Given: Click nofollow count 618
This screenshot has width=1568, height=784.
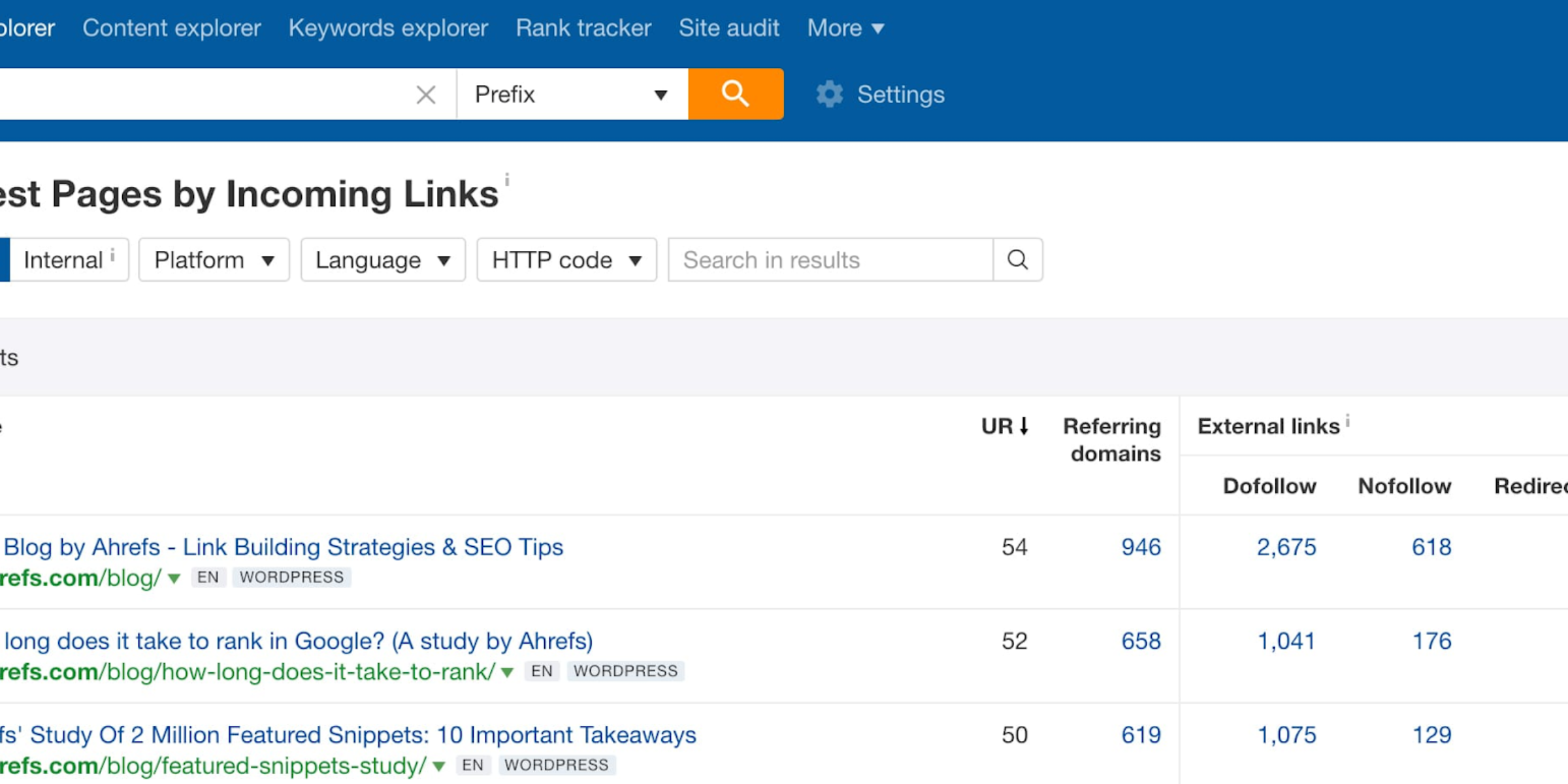Looking at the screenshot, I should point(1431,547).
